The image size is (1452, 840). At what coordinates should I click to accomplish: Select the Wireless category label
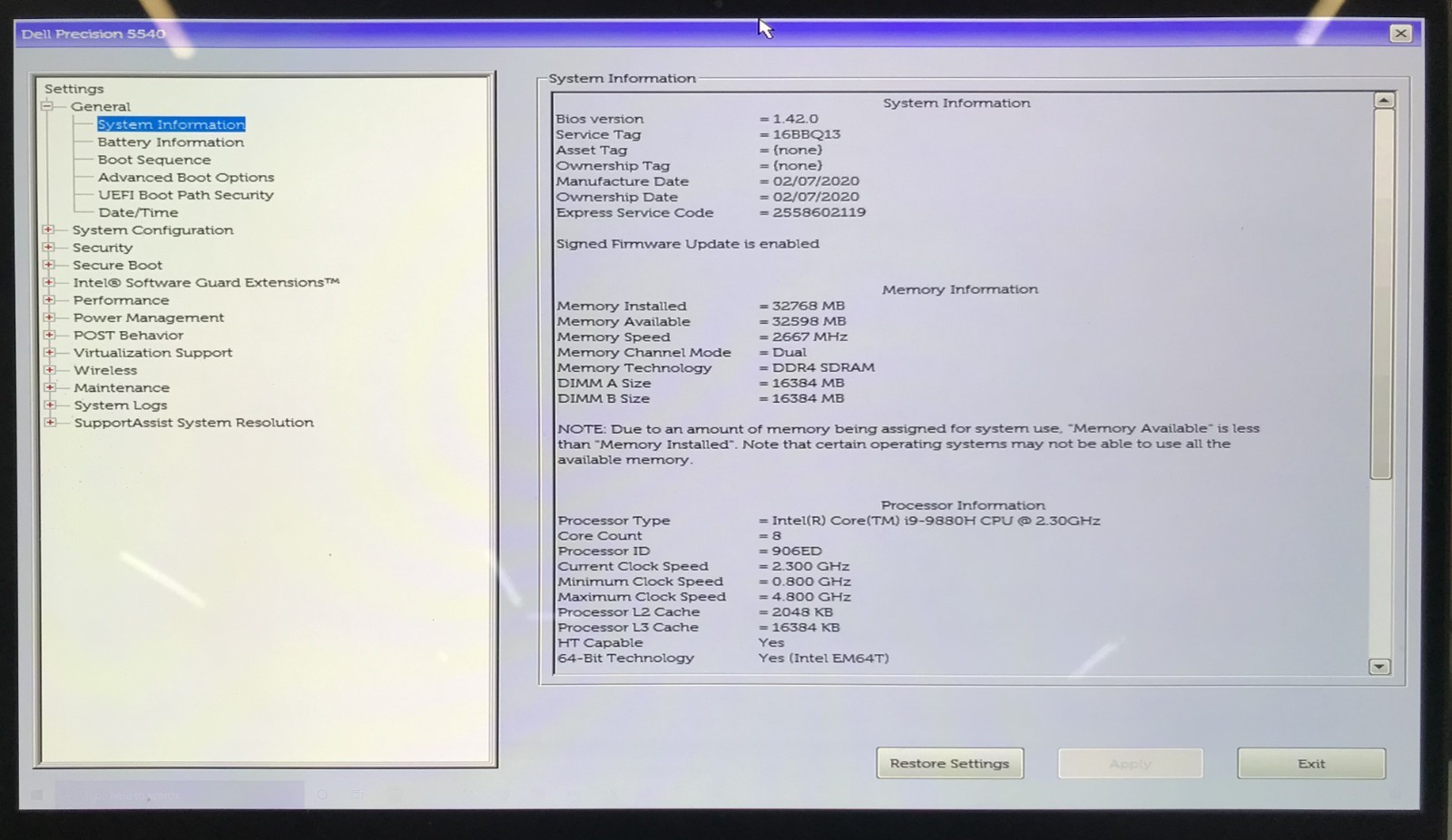[105, 370]
